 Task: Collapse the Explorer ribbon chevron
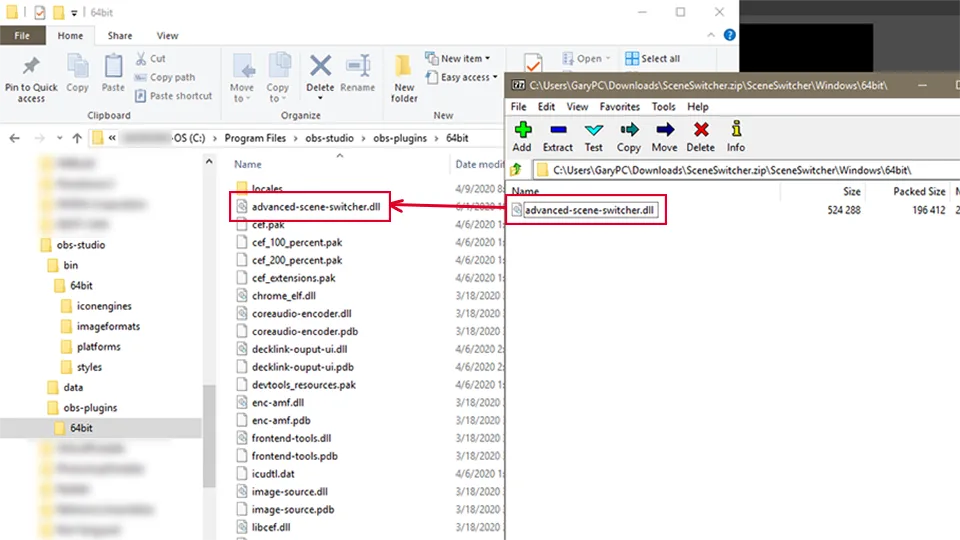[x=711, y=35]
